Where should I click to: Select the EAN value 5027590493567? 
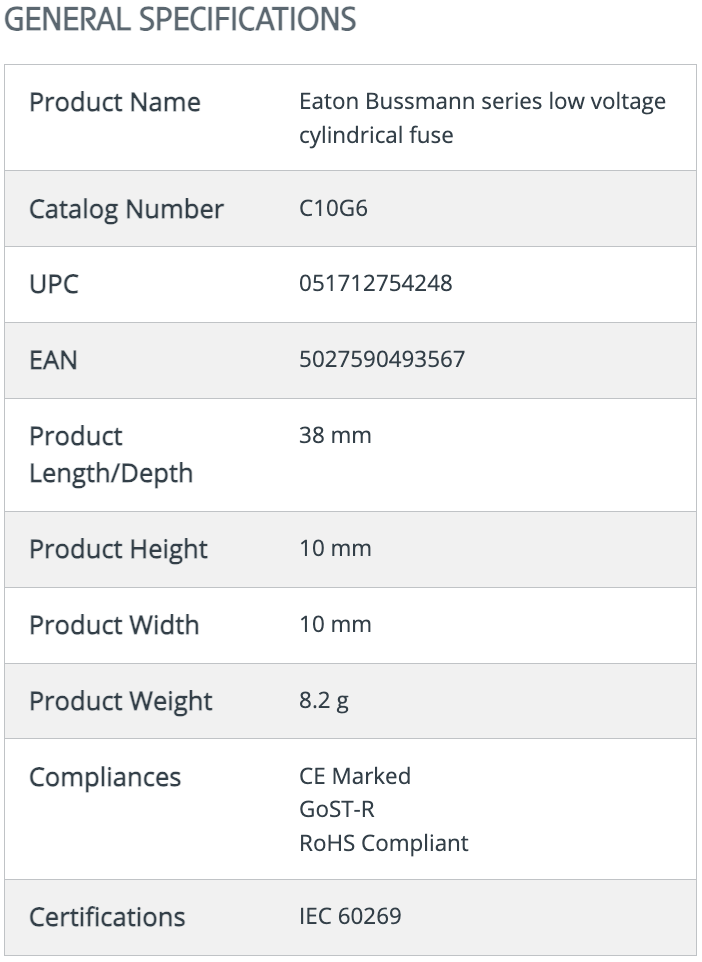point(382,359)
